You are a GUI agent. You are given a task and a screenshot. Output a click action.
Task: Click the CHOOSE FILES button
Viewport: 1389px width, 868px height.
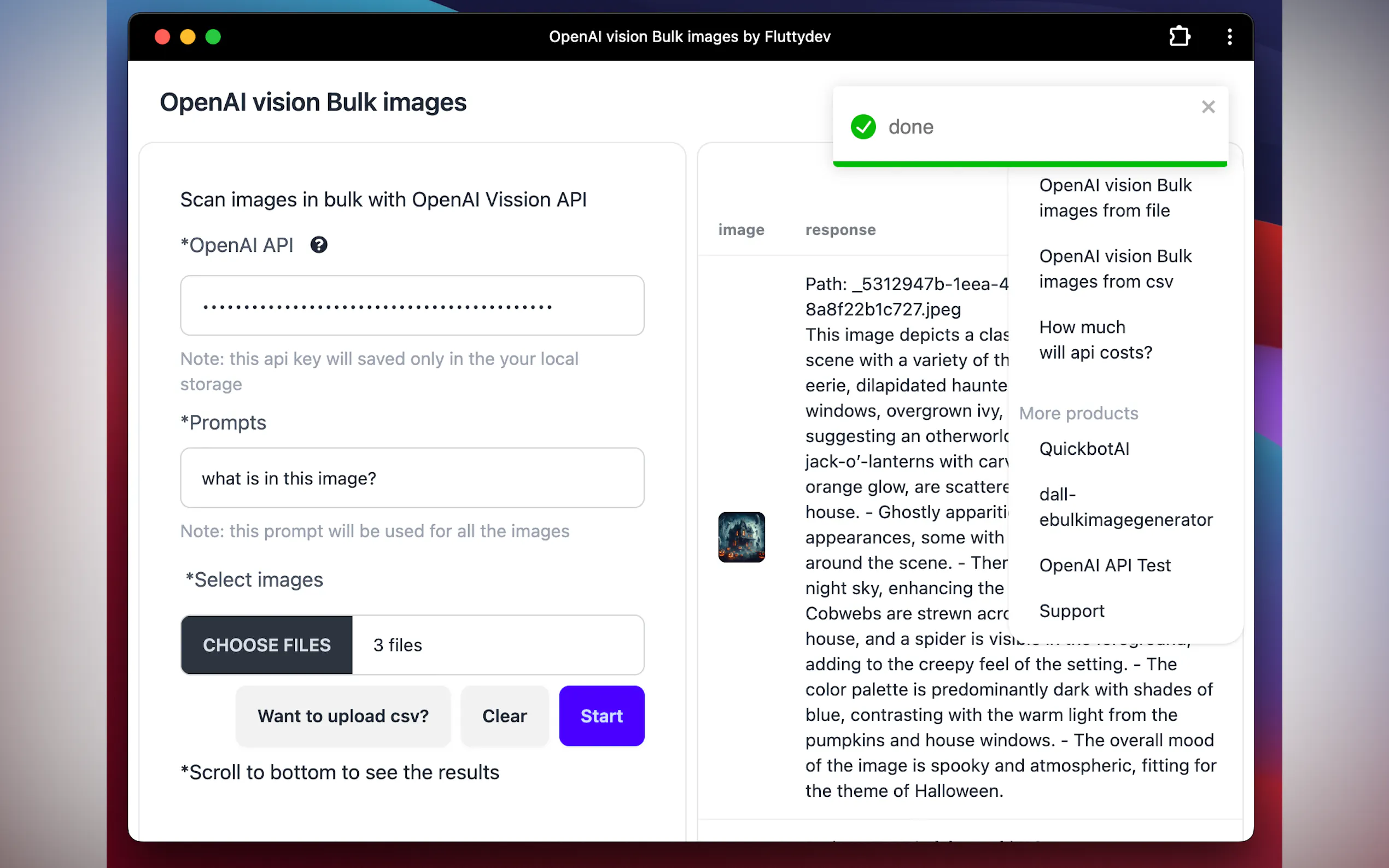(x=266, y=644)
